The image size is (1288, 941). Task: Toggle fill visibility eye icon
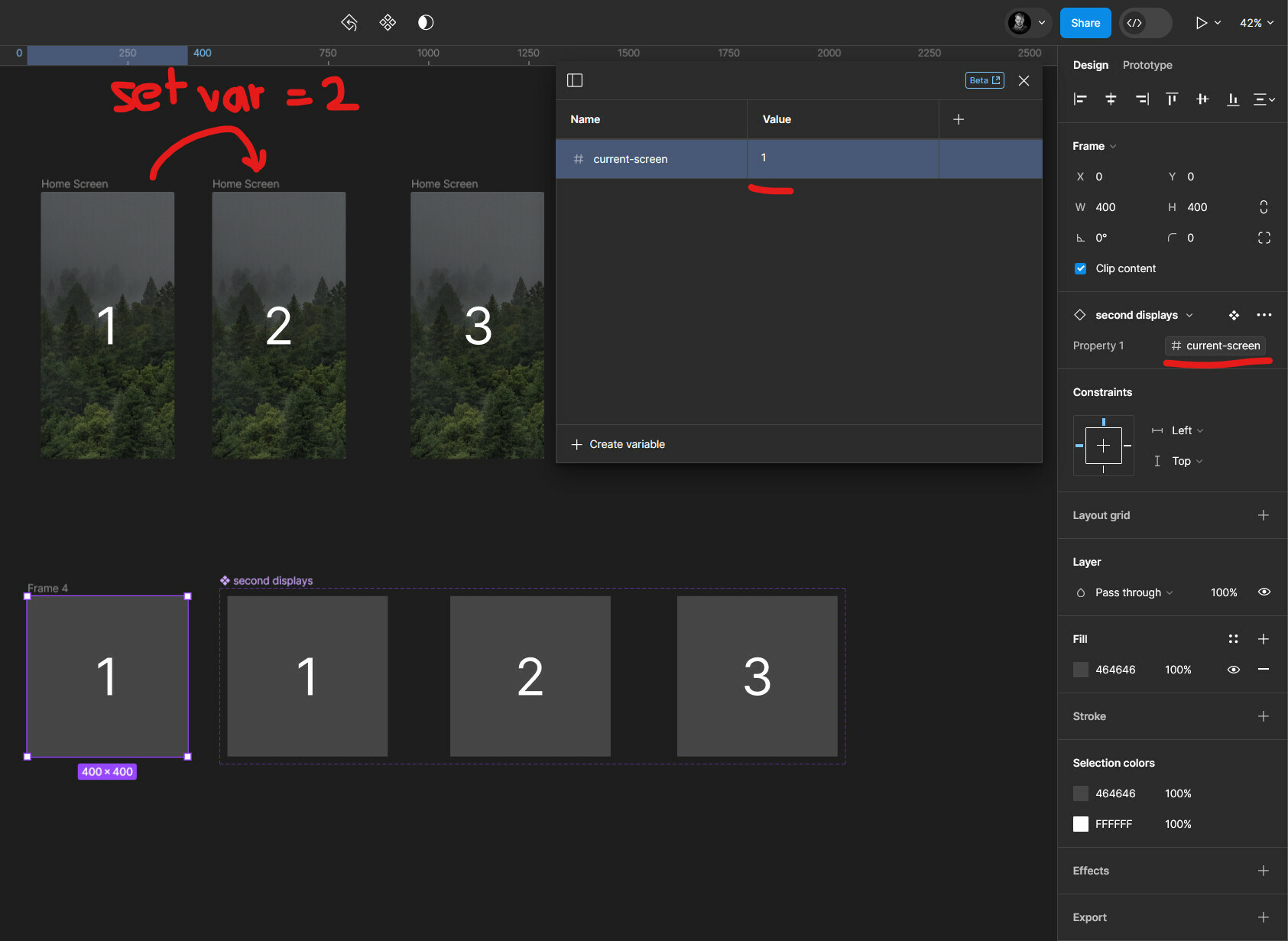pos(1233,670)
